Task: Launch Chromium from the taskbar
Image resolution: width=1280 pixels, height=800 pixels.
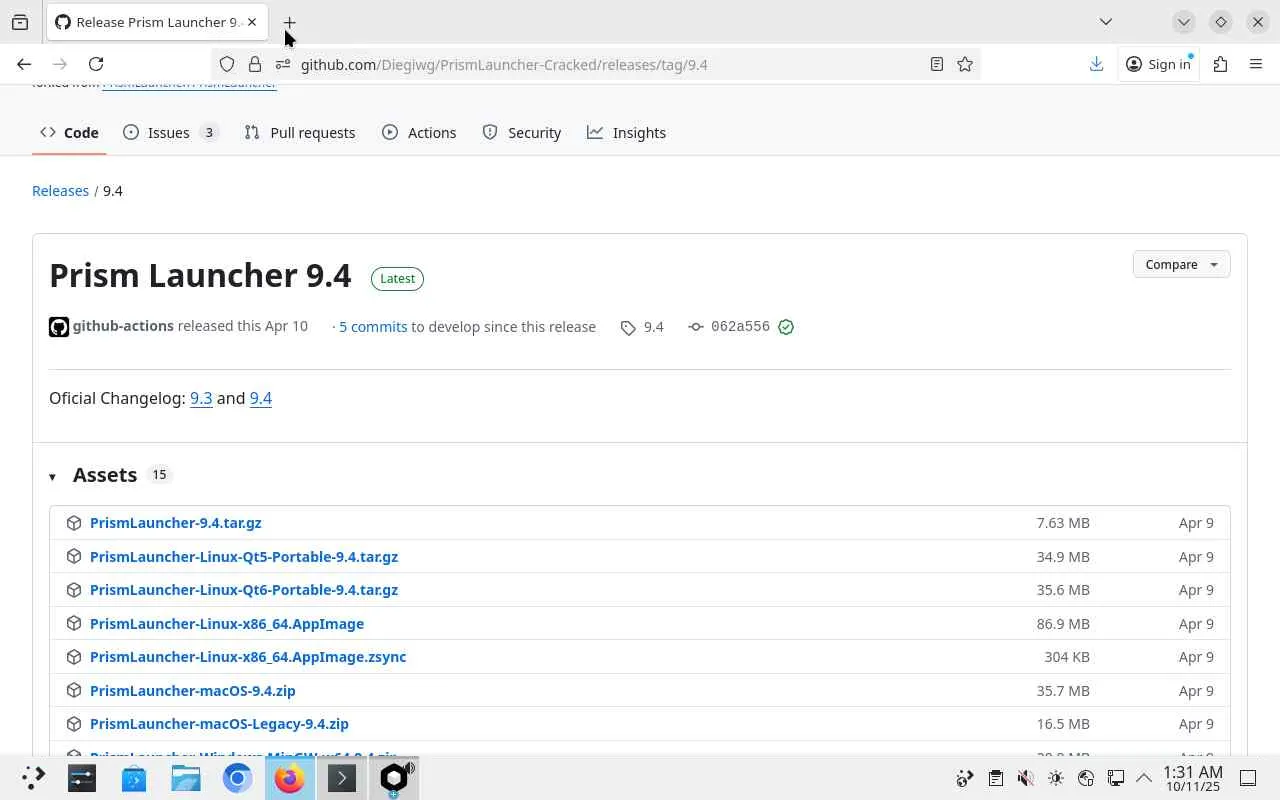Action: 238,778
